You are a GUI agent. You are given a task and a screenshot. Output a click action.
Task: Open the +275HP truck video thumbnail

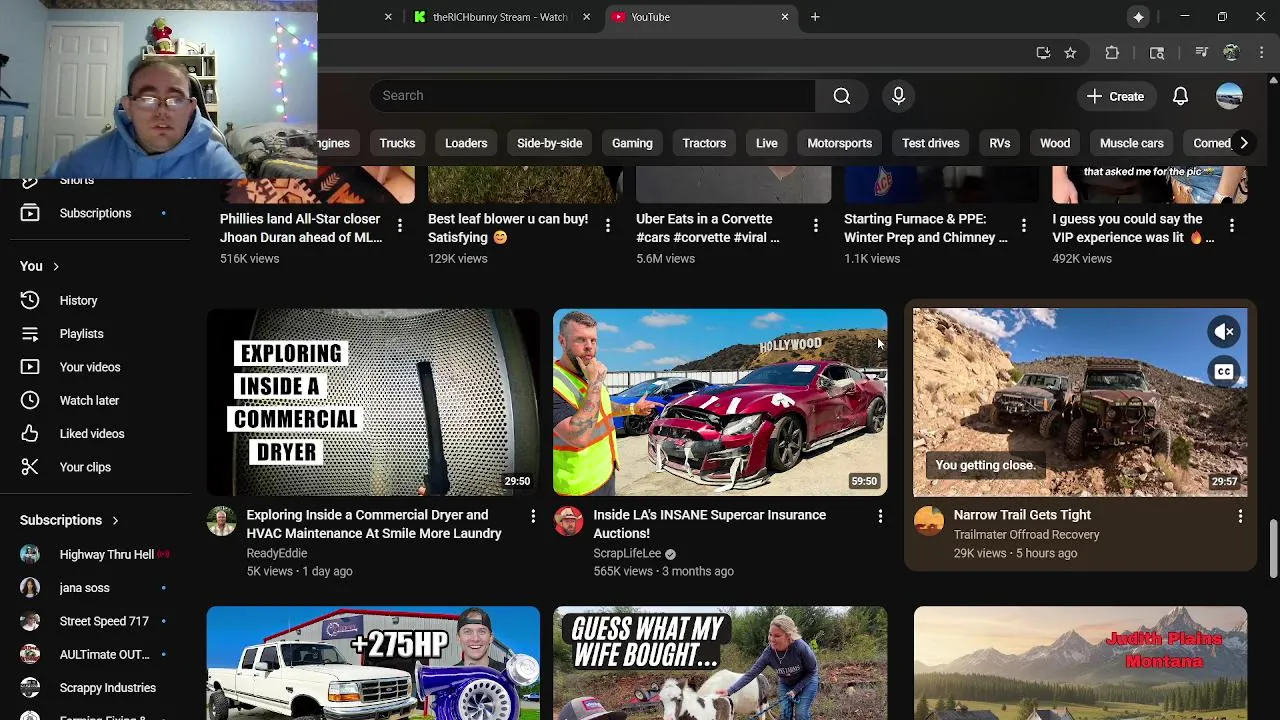coord(373,663)
